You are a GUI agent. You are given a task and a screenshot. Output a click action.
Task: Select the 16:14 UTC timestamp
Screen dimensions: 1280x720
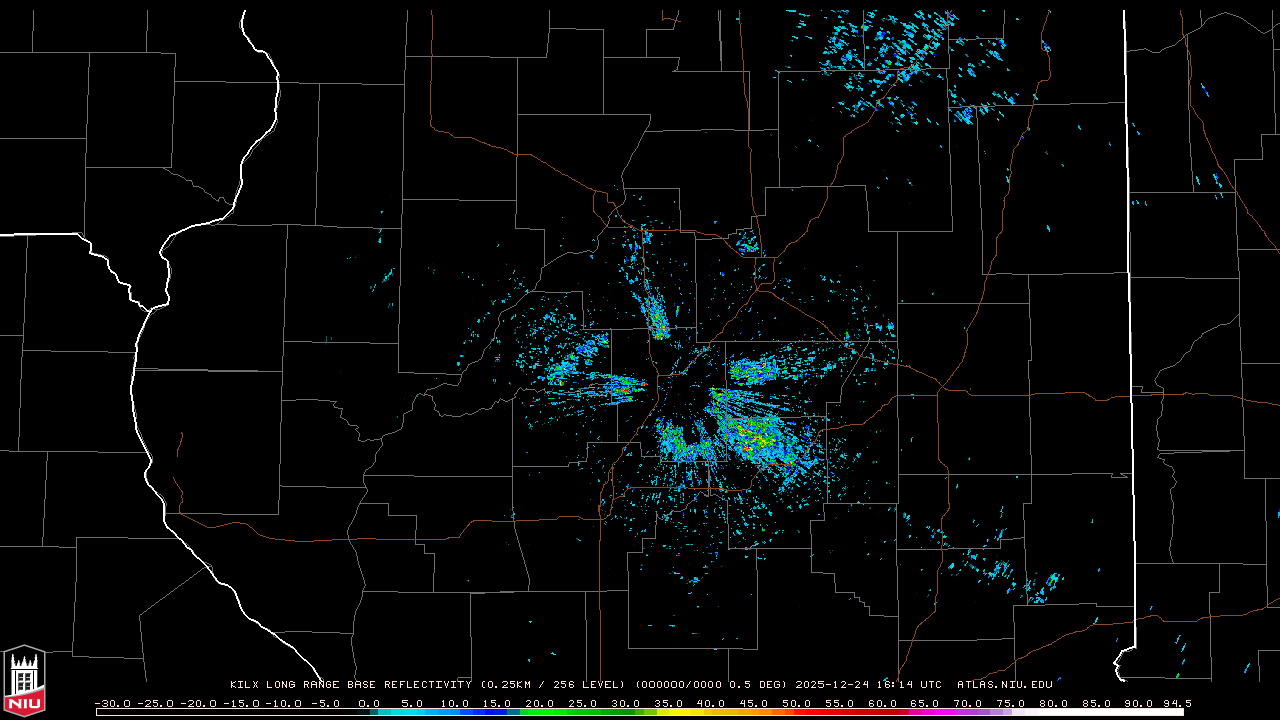click(x=914, y=685)
